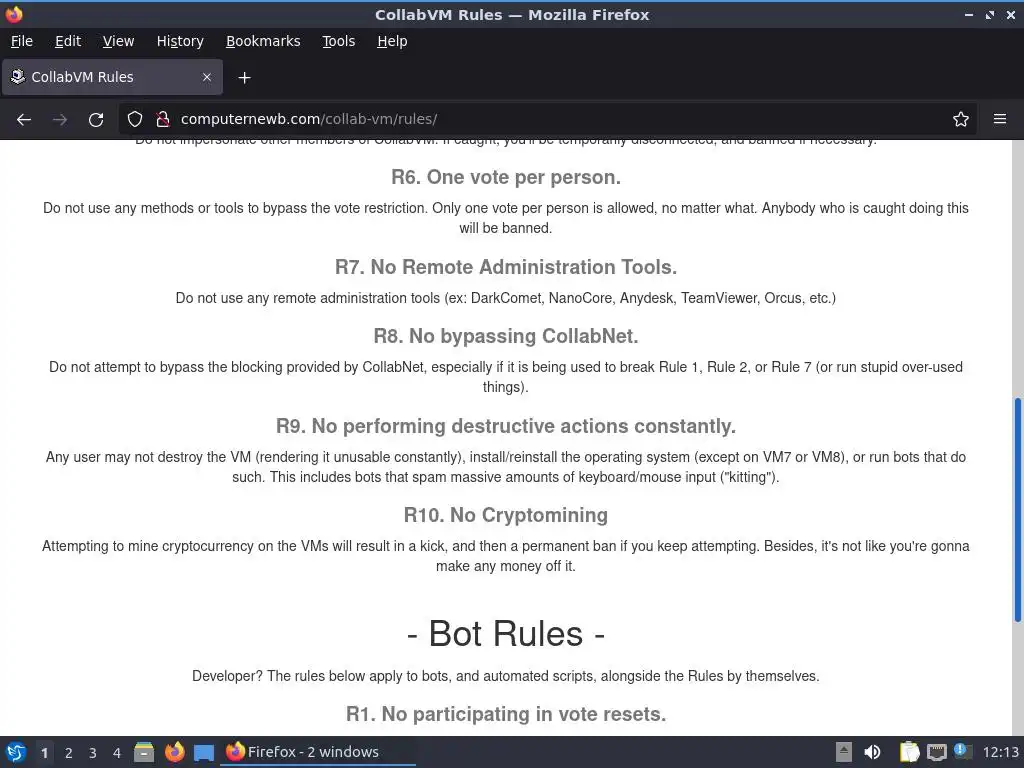Switch to virtual desktop 2
The image size is (1024, 768).
[x=69, y=753]
